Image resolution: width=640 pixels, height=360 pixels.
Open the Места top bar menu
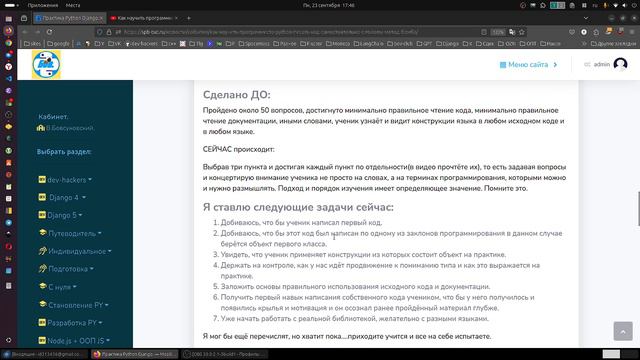pos(73,5)
